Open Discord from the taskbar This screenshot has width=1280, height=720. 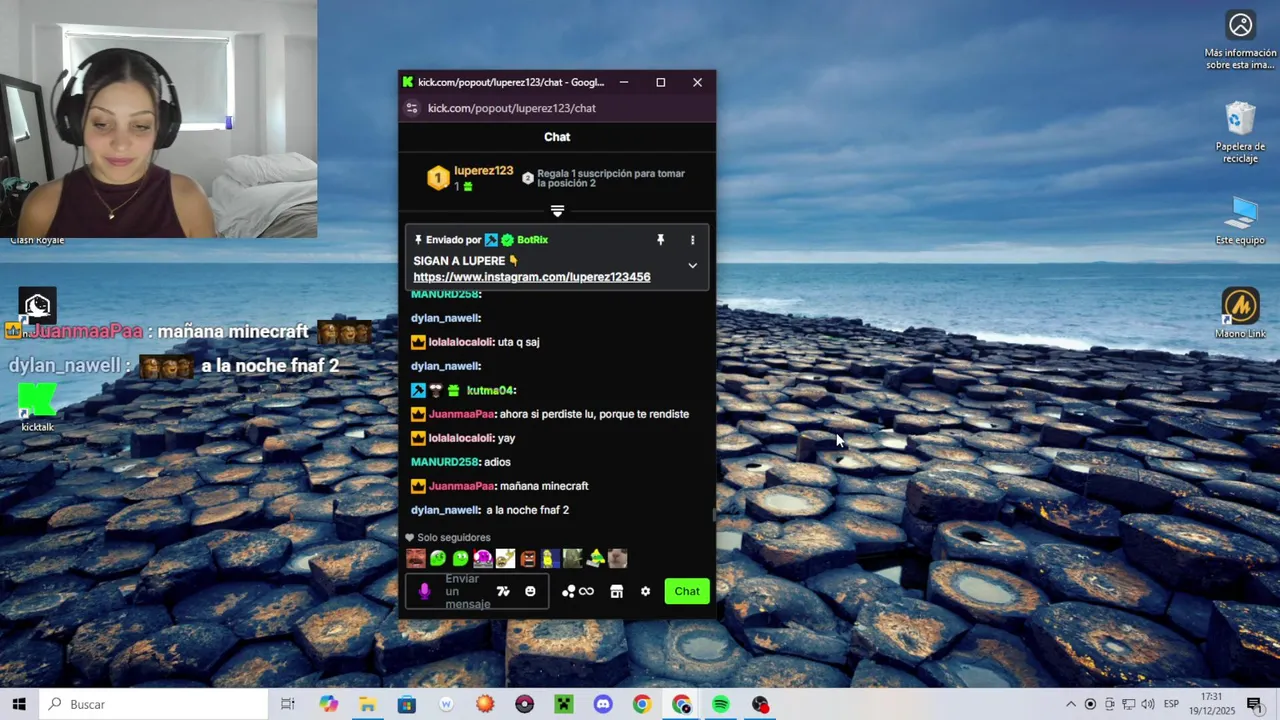[x=603, y=704]
